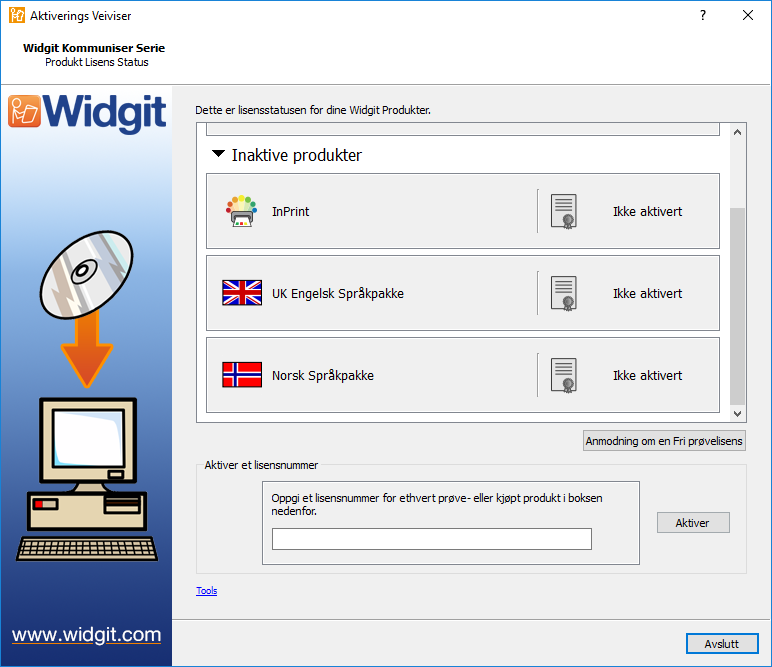Click Inaktive produkter heading text

click(296, 155)
